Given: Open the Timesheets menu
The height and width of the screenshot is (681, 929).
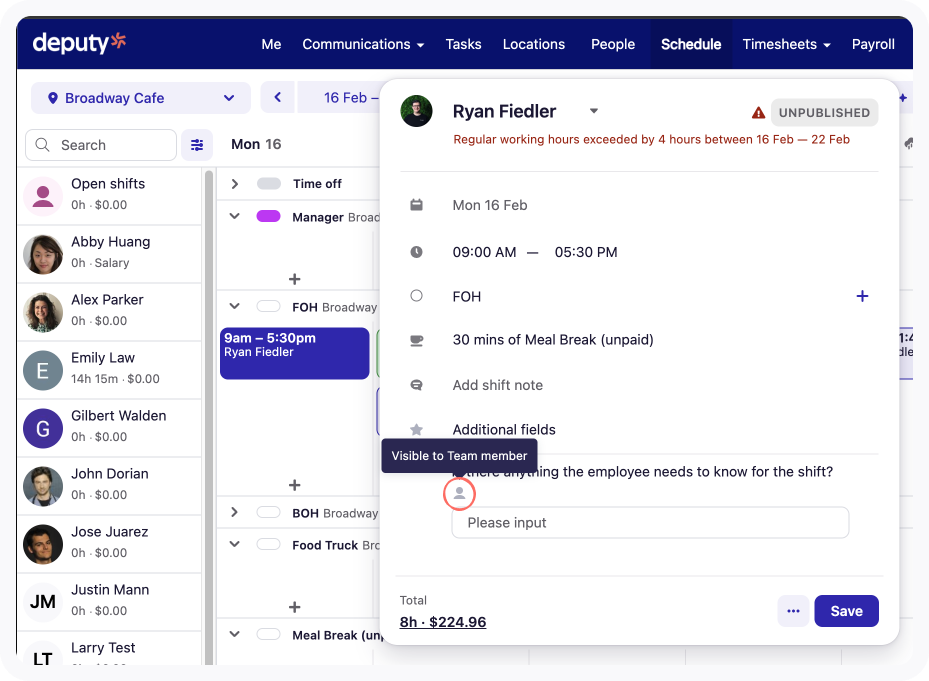Looking at the screenshot, I should 786,44.
